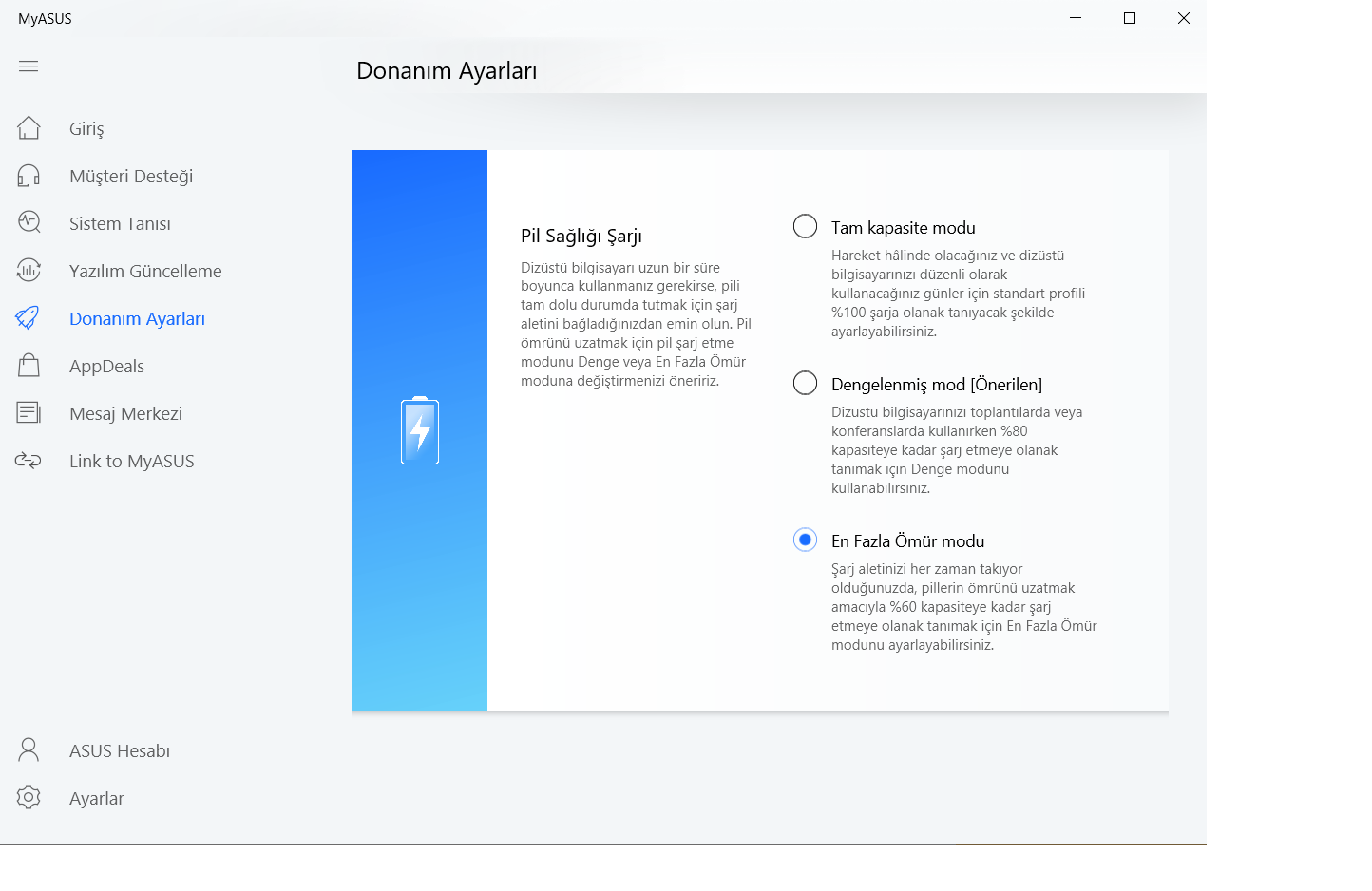The height and width of the screenshot is (891, 1372).
Task: Click the Pil Sağlığı Şarjı heading
Action: pyautogui.click(x=581, y=236)
